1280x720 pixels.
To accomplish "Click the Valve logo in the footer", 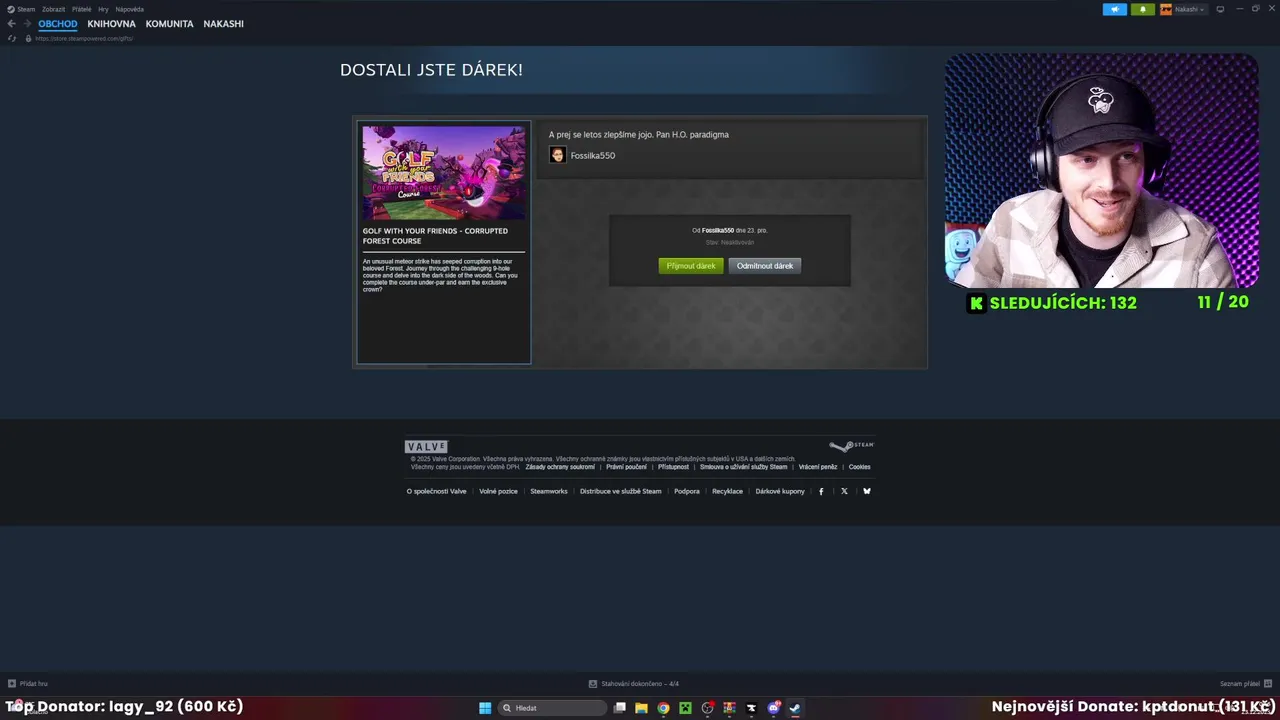I will click(426, 447).
